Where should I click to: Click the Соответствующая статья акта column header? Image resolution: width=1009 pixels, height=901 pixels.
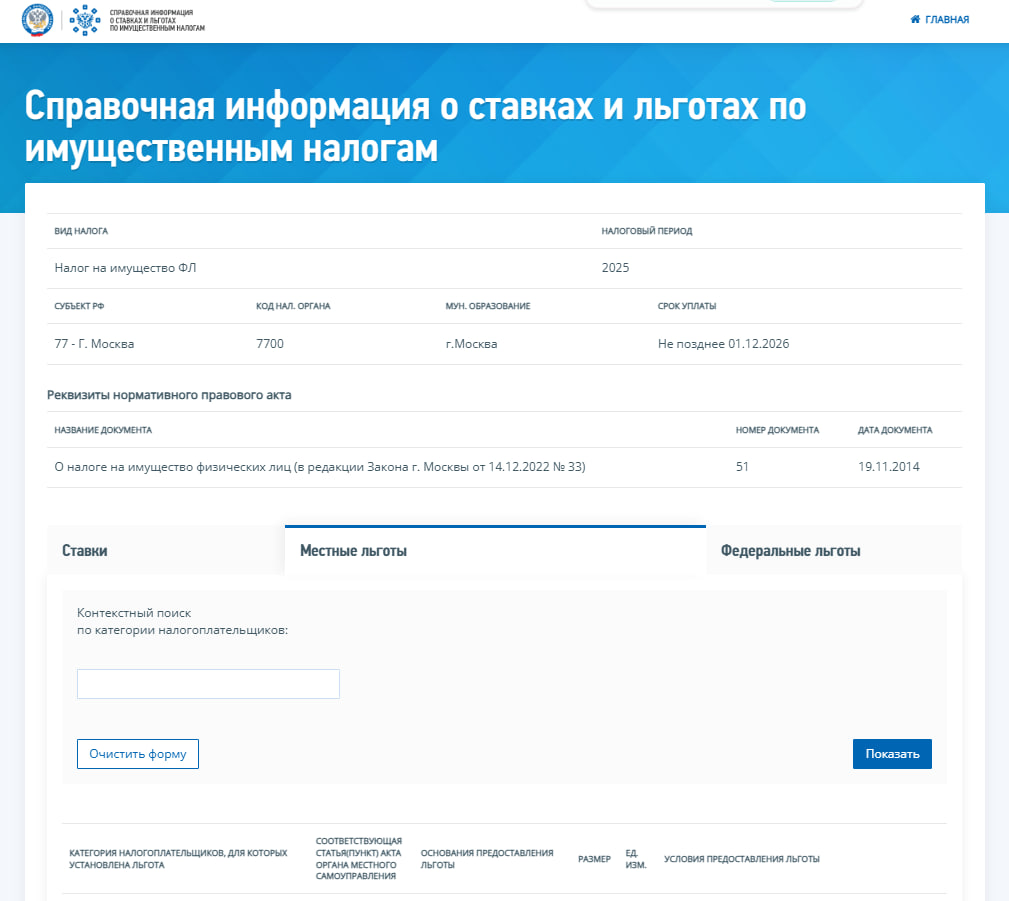pos(358,859)
